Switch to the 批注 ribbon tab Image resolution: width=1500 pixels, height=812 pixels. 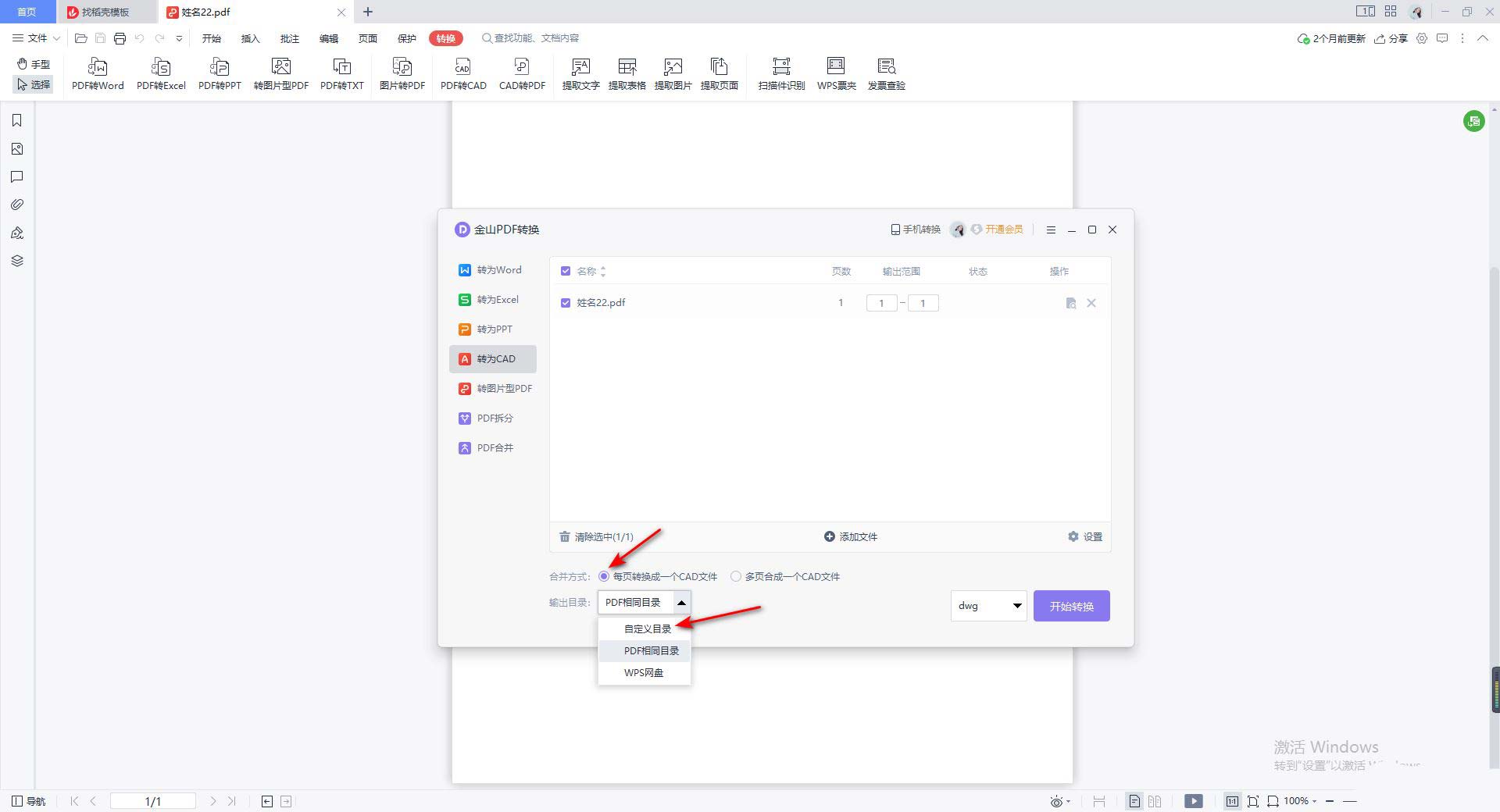point(289,38)
